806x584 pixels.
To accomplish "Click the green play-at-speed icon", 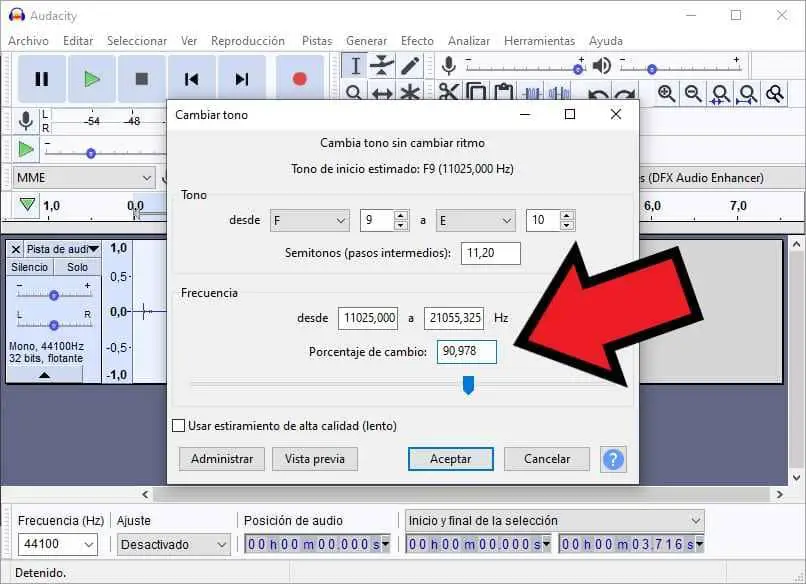I will coord(26,150).
